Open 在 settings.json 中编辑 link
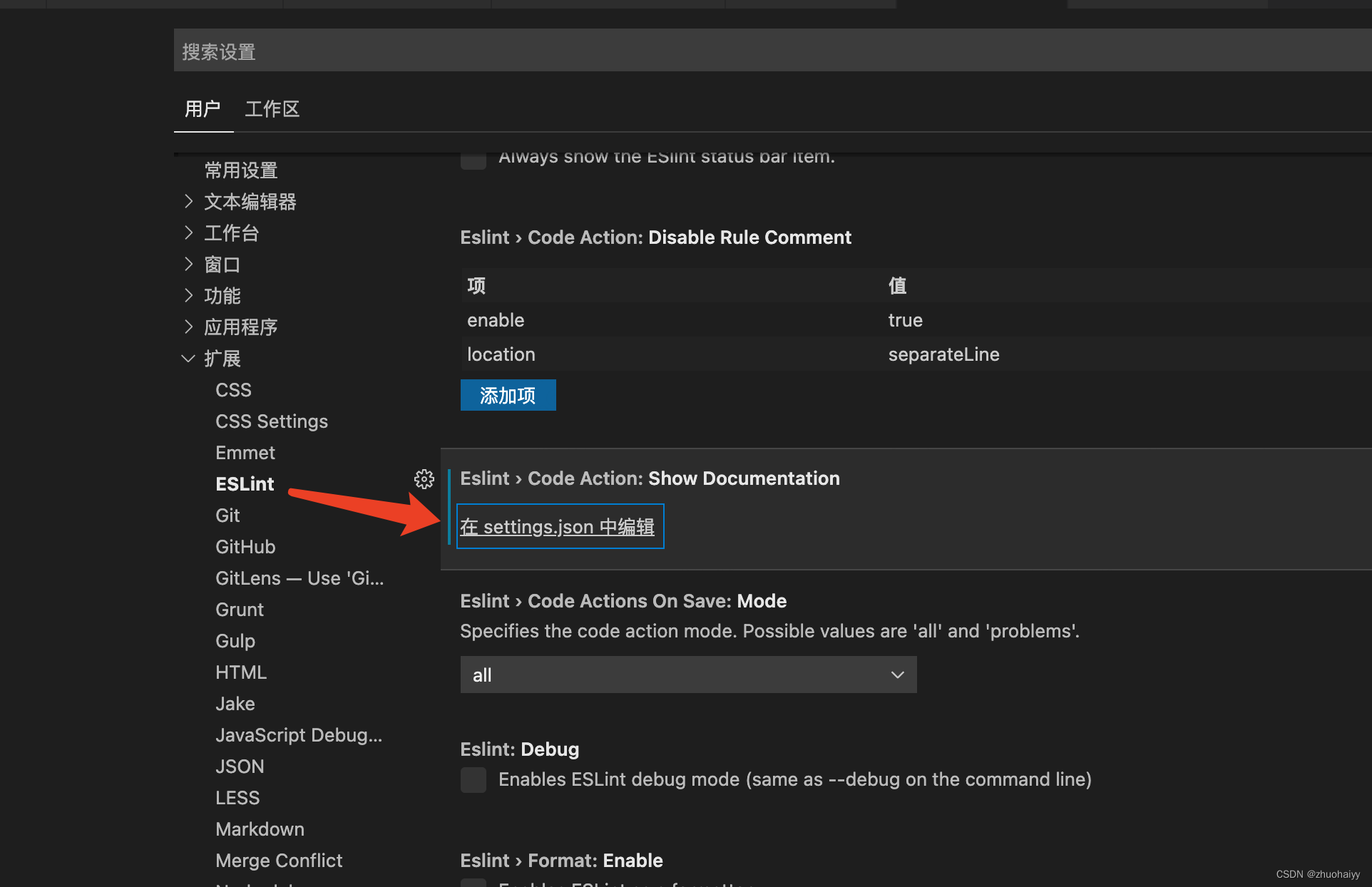Screen dimensions: 1372x887 (x=558, y=527)
